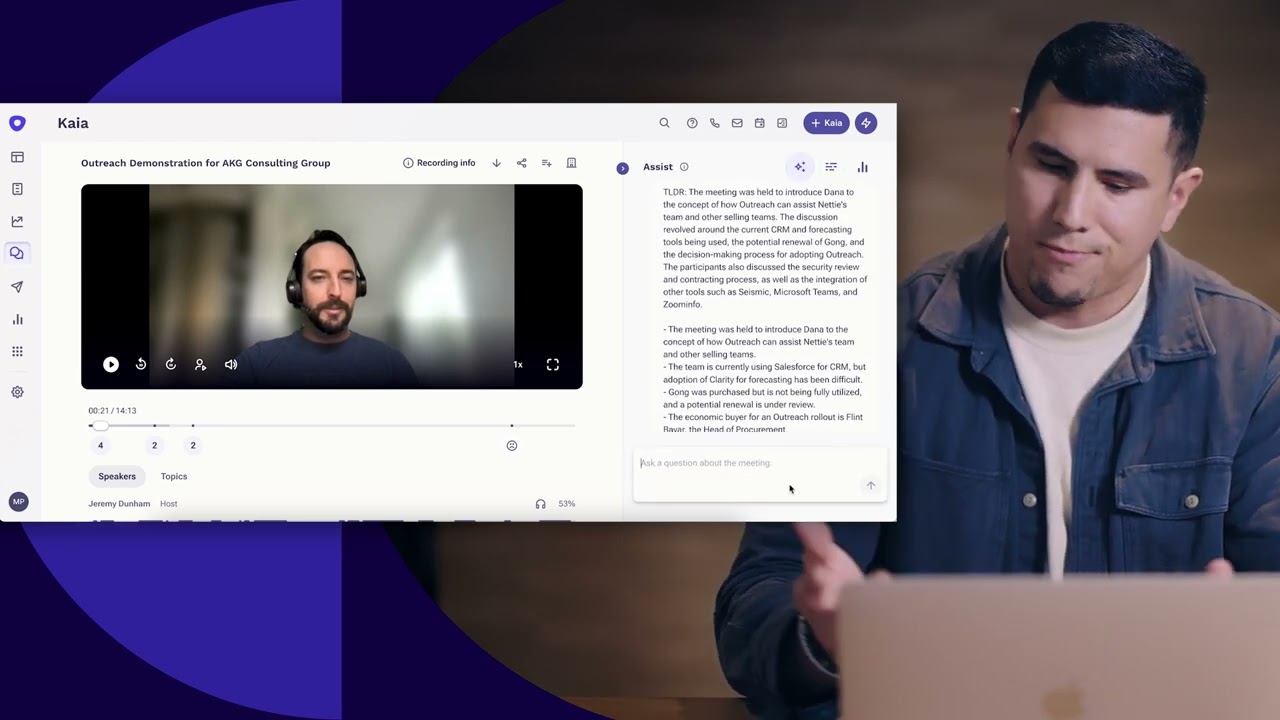
Task: Open the calendar icon in top bar
Action: tap(759, 123)
